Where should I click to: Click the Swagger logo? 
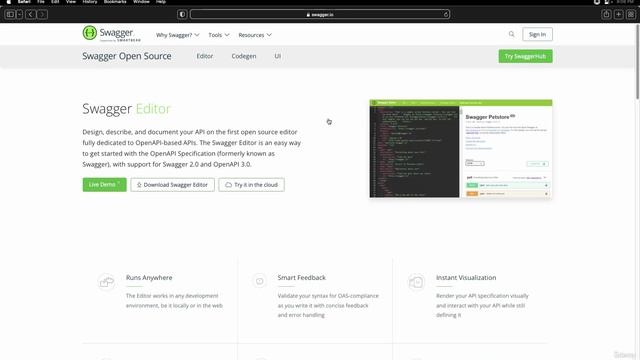pos(111,33)
